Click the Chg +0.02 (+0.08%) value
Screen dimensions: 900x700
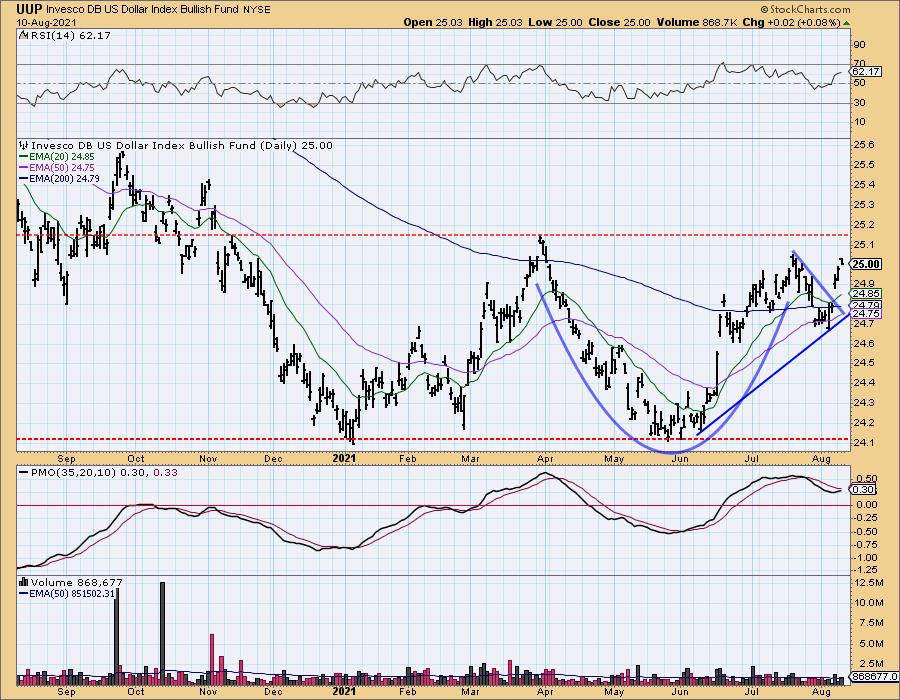pos(791,22)
